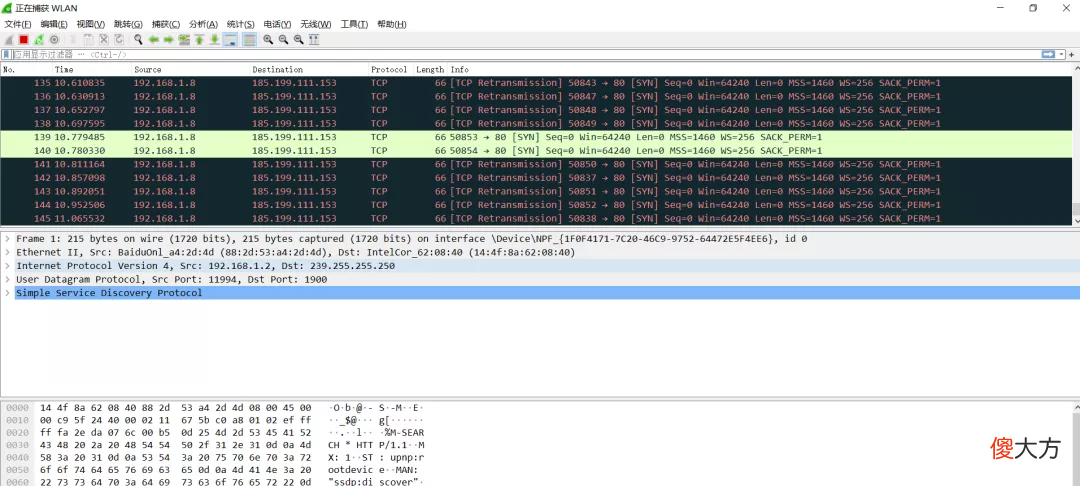Restart the current capture
1080x486 pixels.
point(39,40)
